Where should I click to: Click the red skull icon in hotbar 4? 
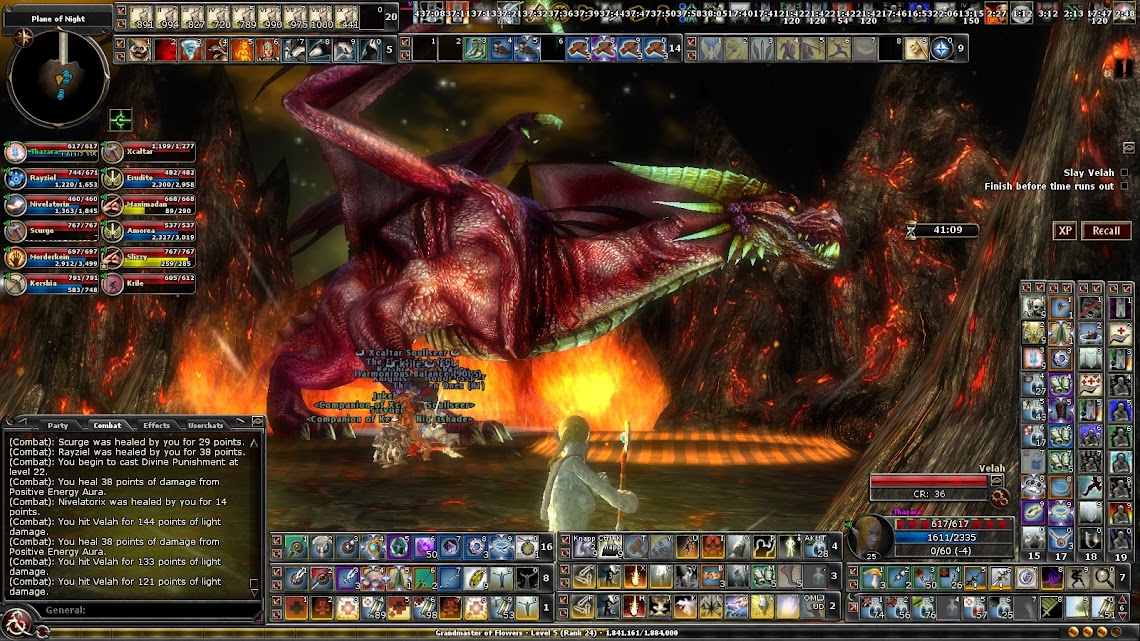(713, 546)
